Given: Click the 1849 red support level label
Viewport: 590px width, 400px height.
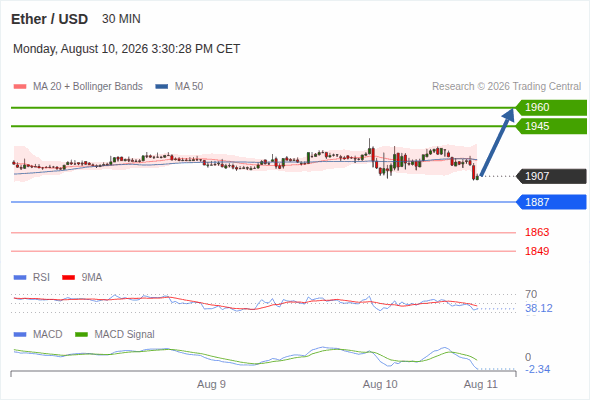Looking at the screenshot, I should (537, 251).
